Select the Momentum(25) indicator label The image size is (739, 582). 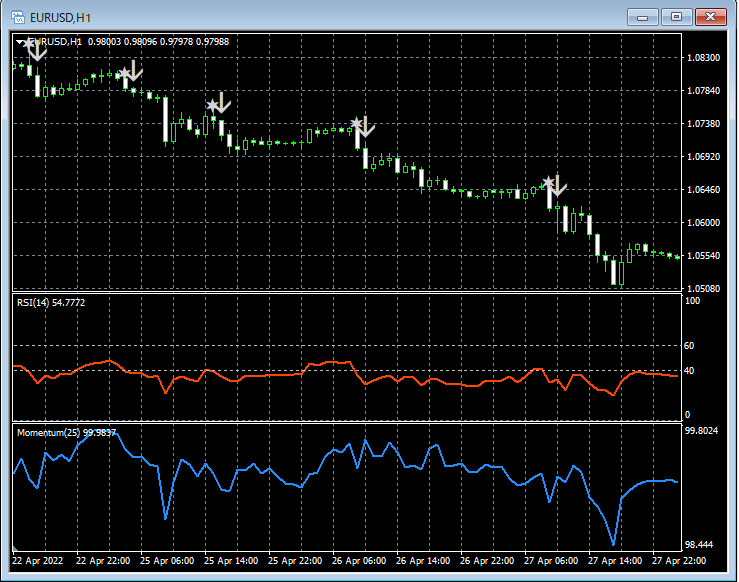tap(66, 433)
